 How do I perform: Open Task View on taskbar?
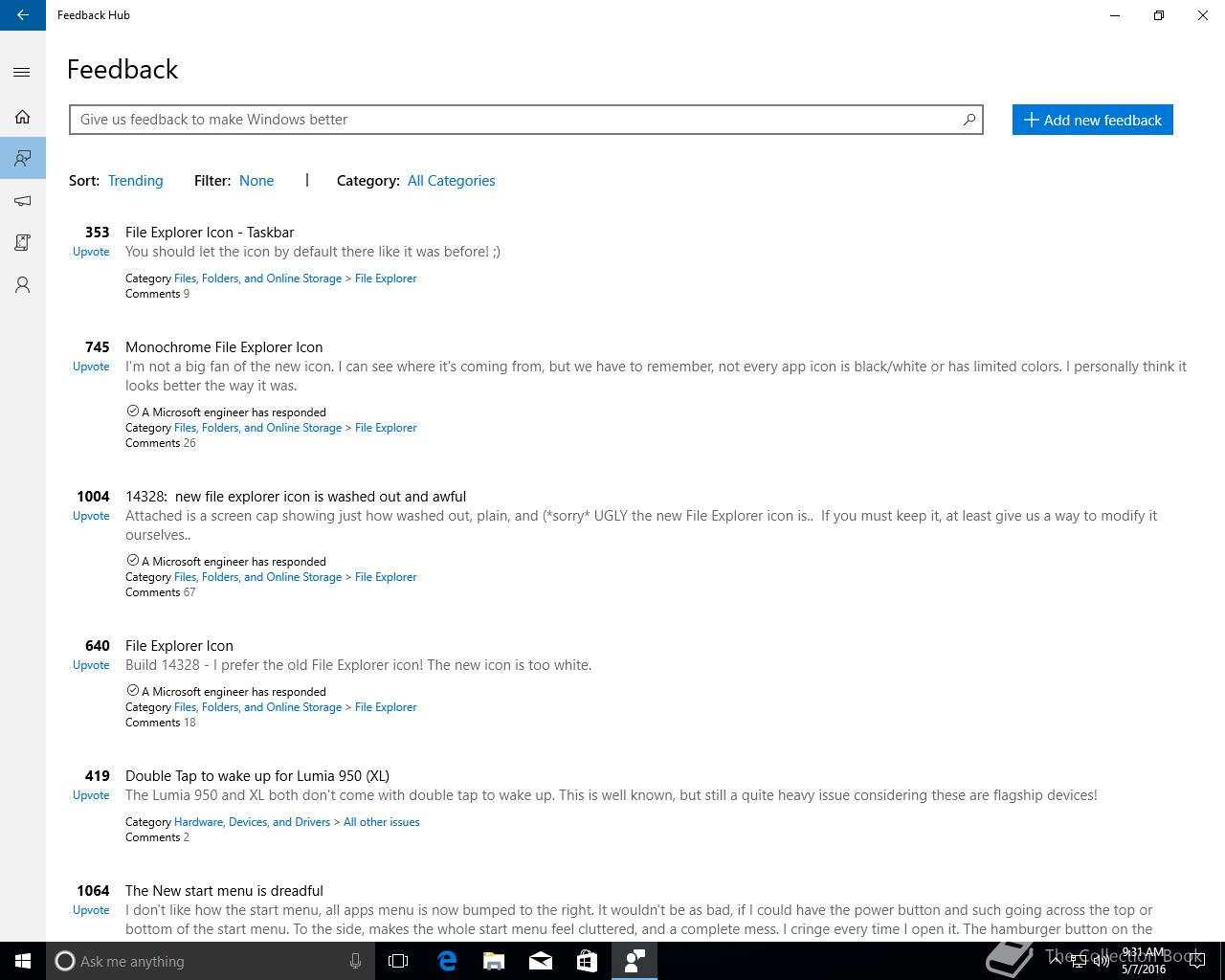(x=398, y=961)
